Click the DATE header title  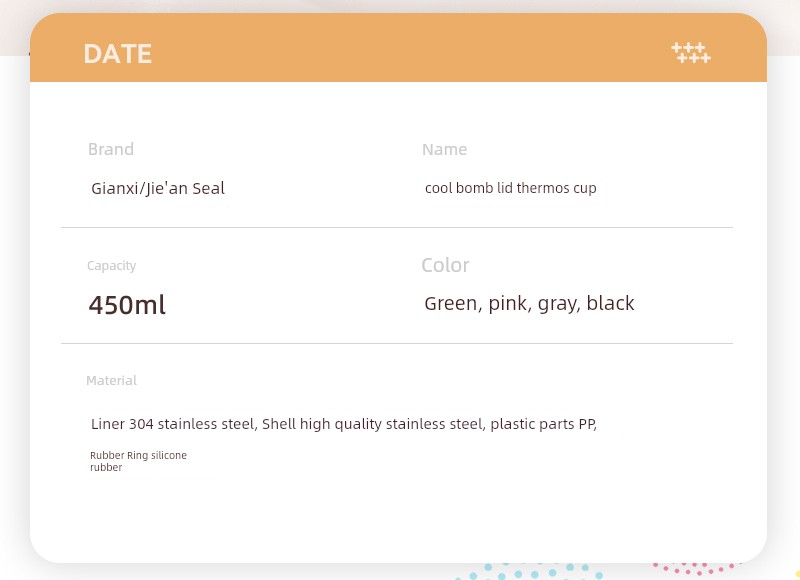click(118, 54)
